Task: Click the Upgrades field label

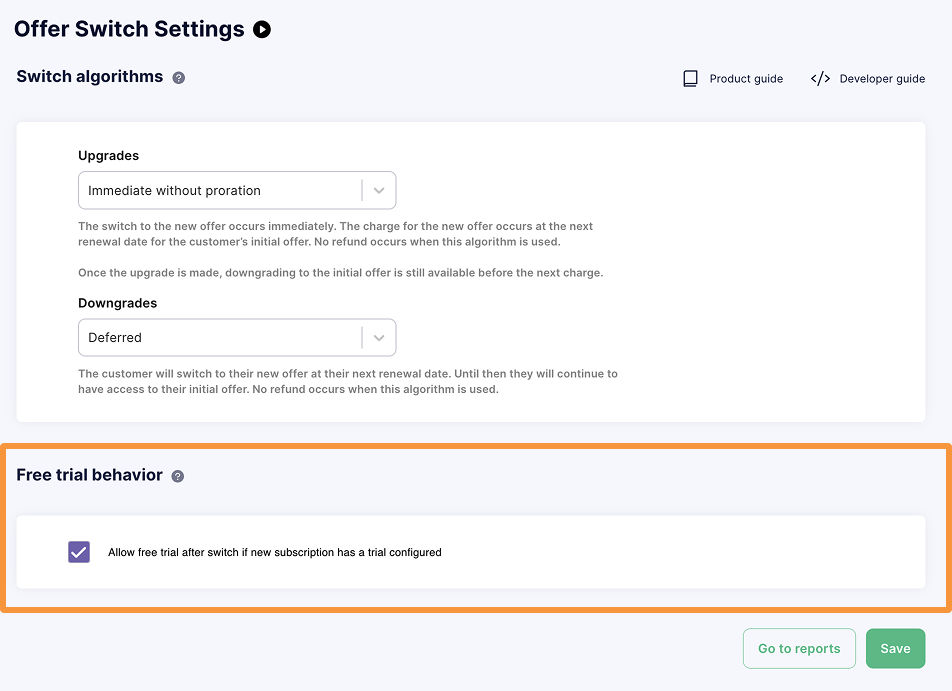Action: click(109, 155)
